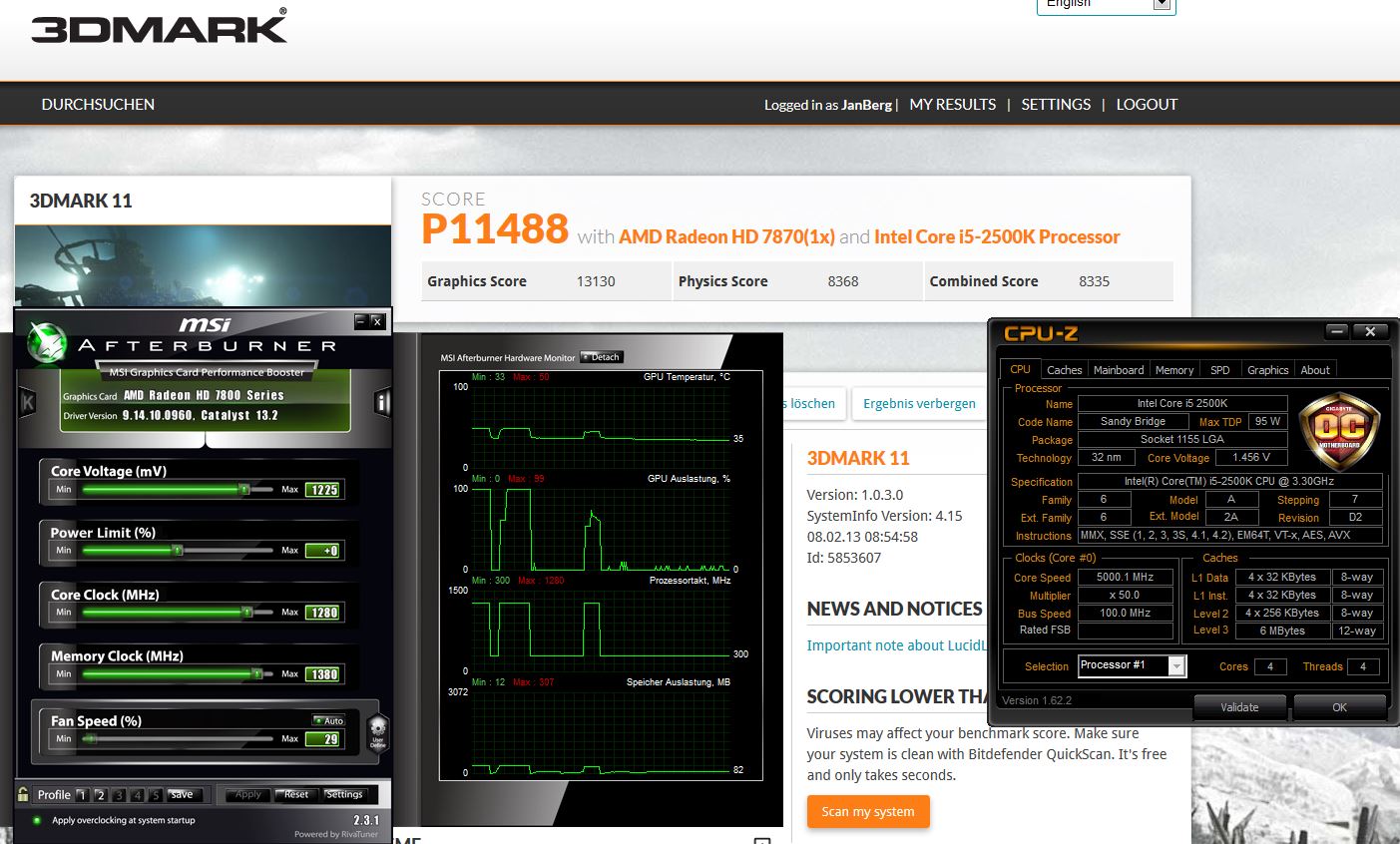Select profile slot 4 in Afterburner

tap(137, 795)
